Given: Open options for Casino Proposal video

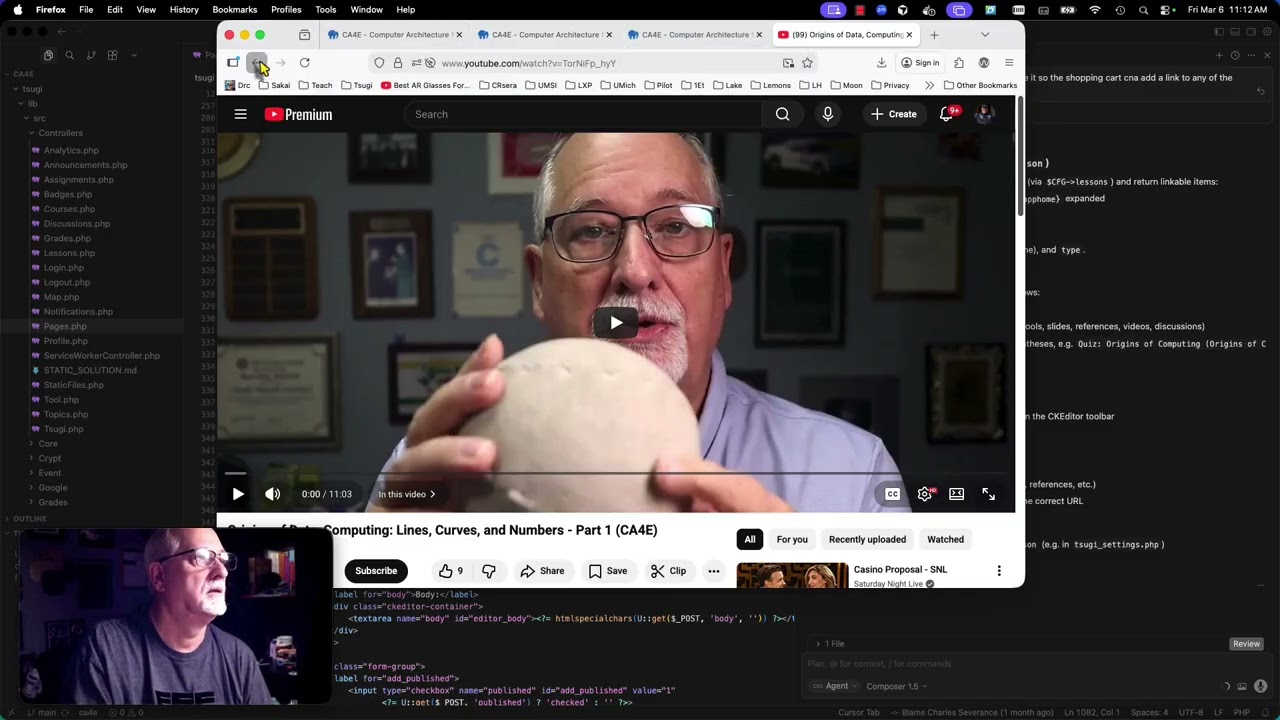Looking at the screenshot, I should pyautogui.click(x=998, y=571).
